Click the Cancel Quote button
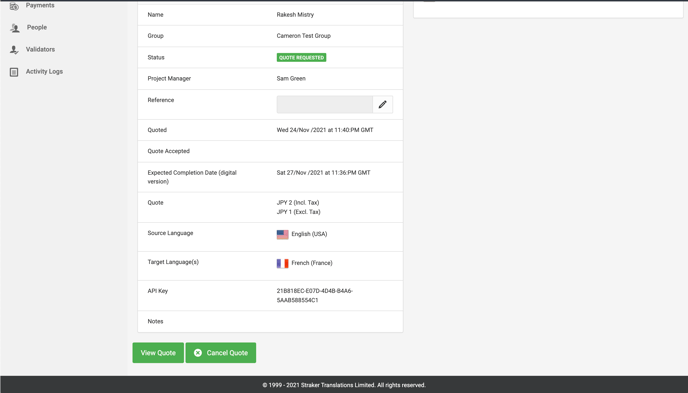The height and width of the screenshot is (393, 688). 221,353
